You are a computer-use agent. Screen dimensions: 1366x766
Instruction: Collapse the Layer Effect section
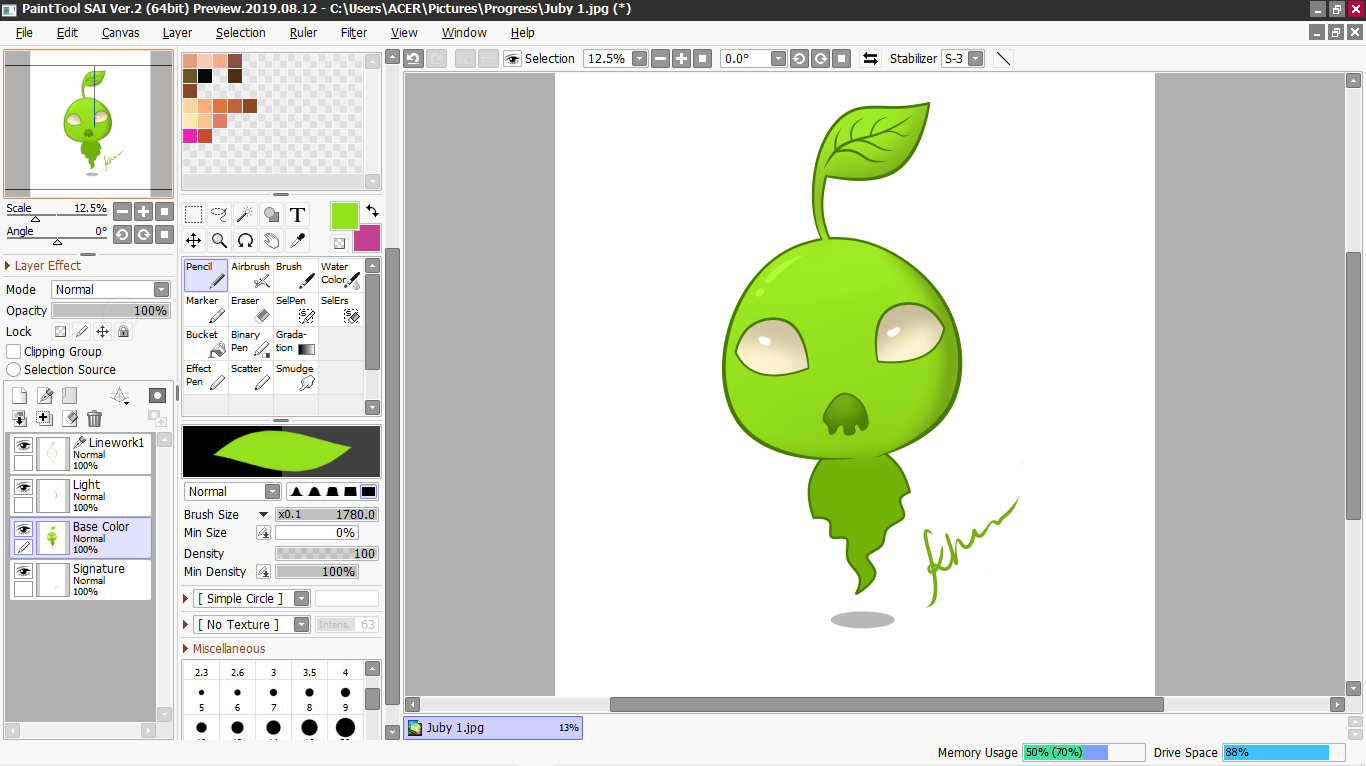point(9,265)
